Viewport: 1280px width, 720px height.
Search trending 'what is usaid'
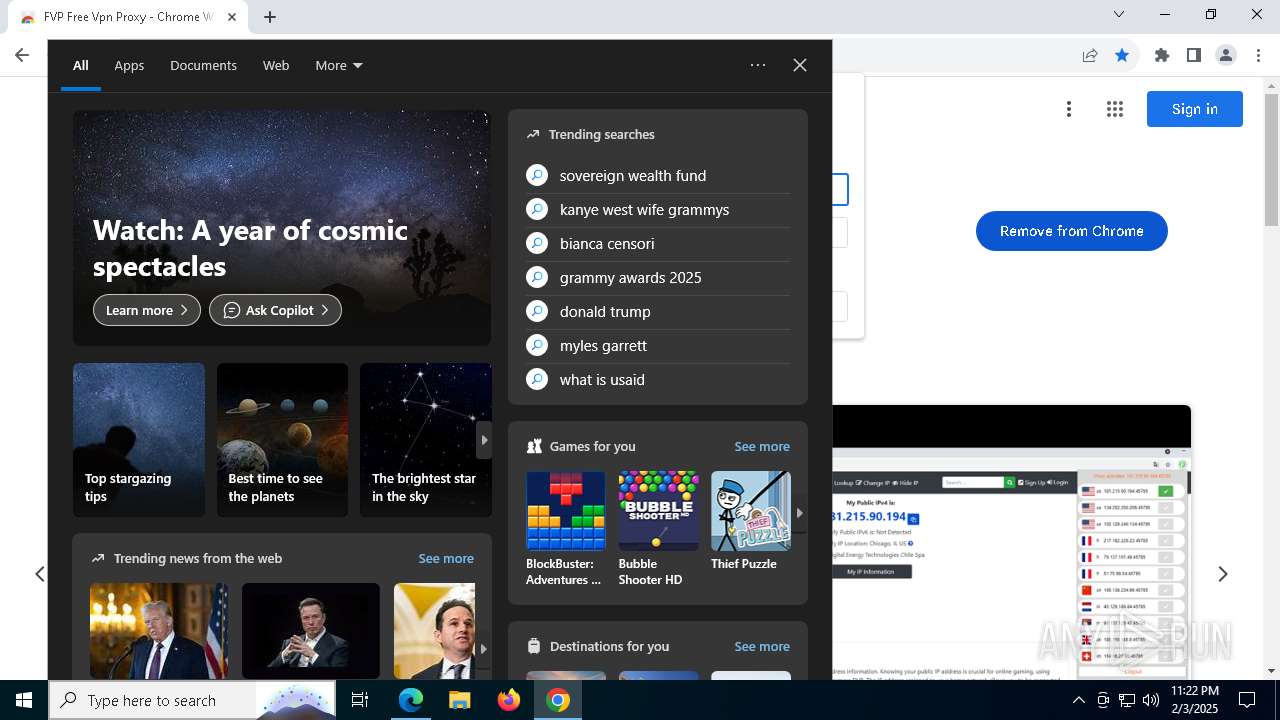click(x=658, y=379)
